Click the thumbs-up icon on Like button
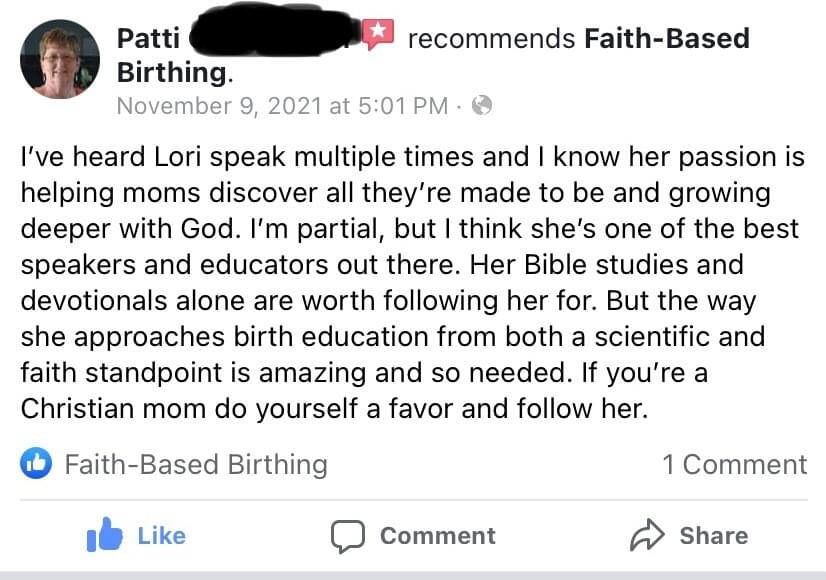 coord(104,536)
